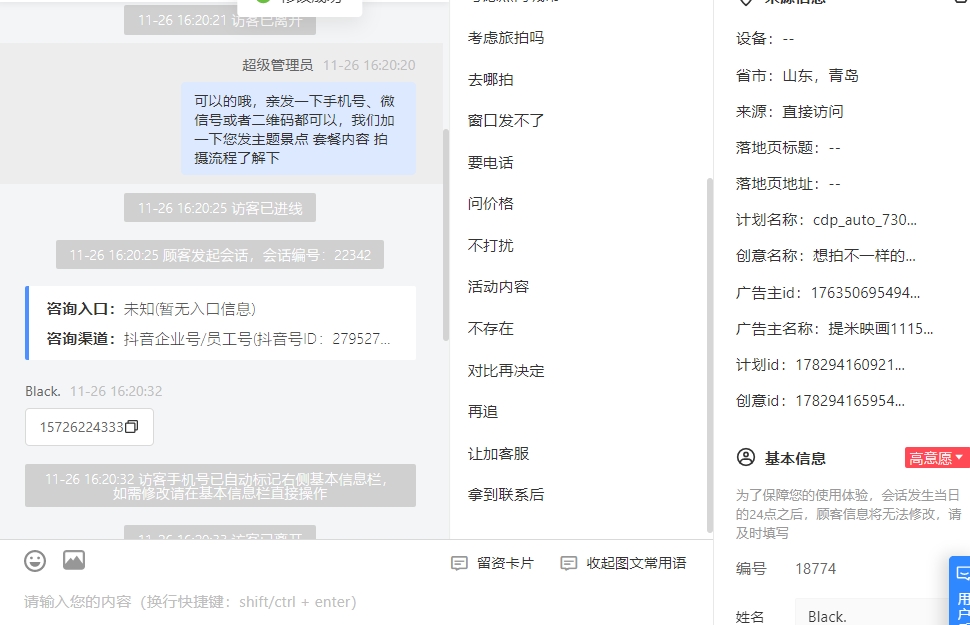Click the 16:20:25 访客已进线 notice
Viewport: 970px width, 625px height.
pyautogui.click(x=220, y=208)
